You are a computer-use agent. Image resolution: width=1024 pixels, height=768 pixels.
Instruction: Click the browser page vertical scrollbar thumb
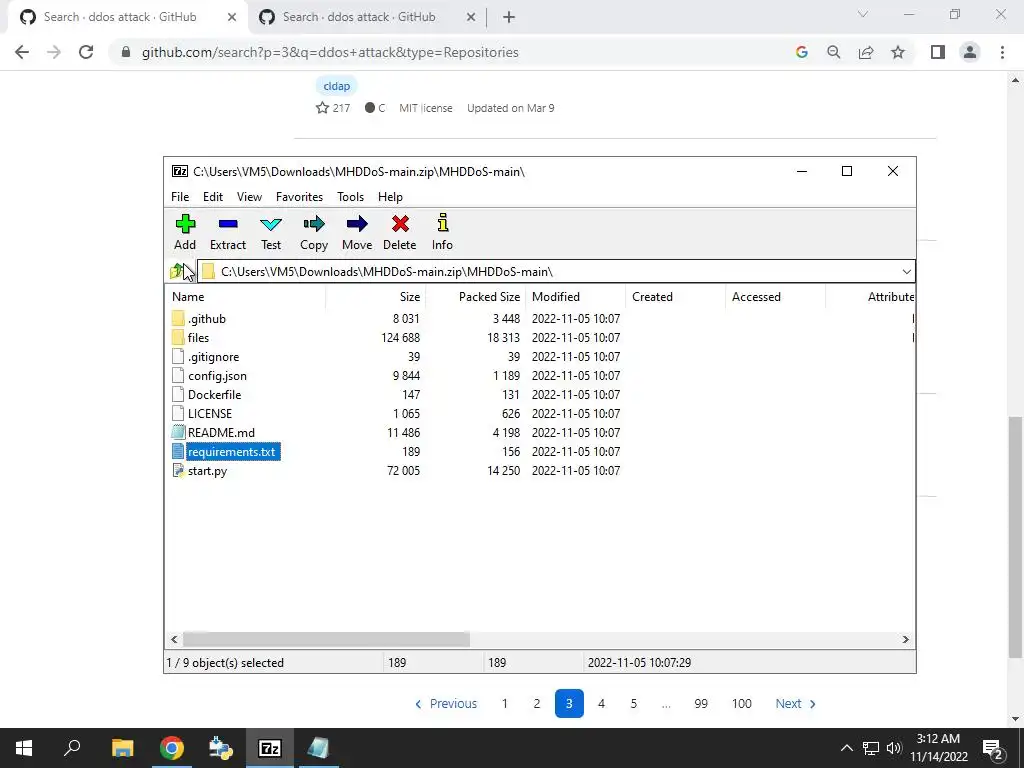(1014, 537)
